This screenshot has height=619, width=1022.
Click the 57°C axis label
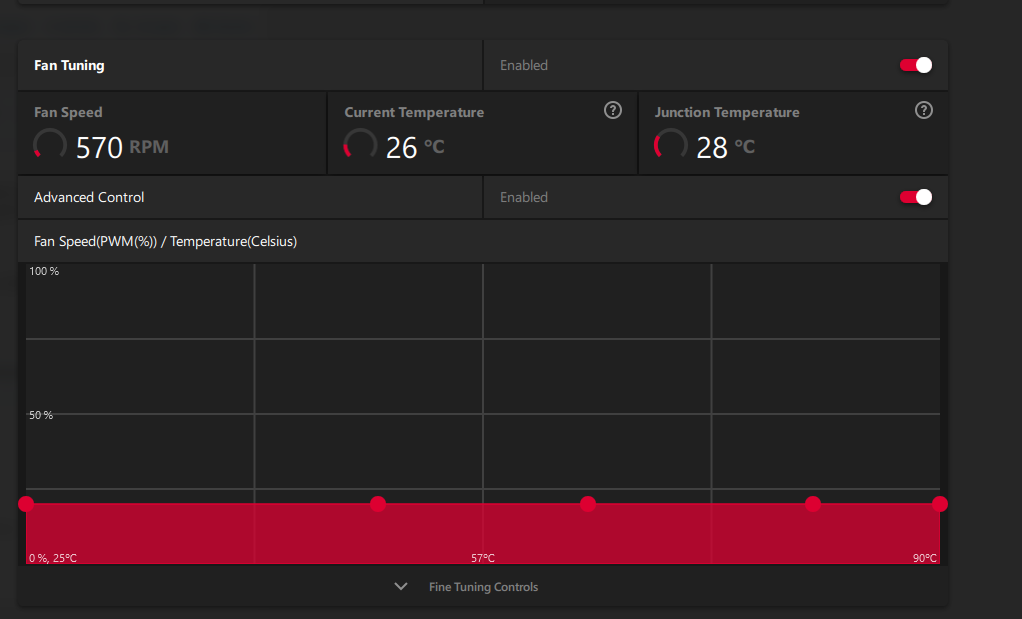click(483, 558)
